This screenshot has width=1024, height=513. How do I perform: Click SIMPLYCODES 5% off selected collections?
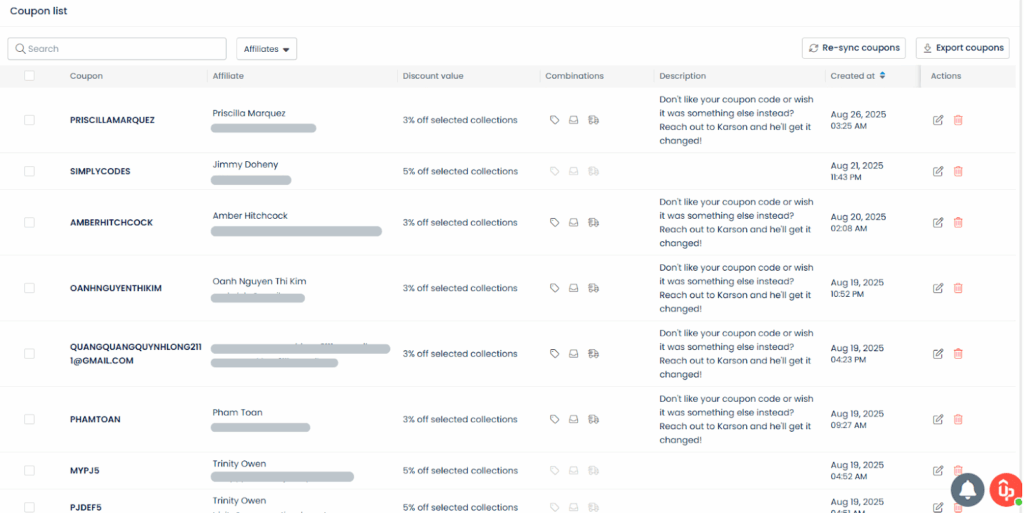(x=460, y=171)
